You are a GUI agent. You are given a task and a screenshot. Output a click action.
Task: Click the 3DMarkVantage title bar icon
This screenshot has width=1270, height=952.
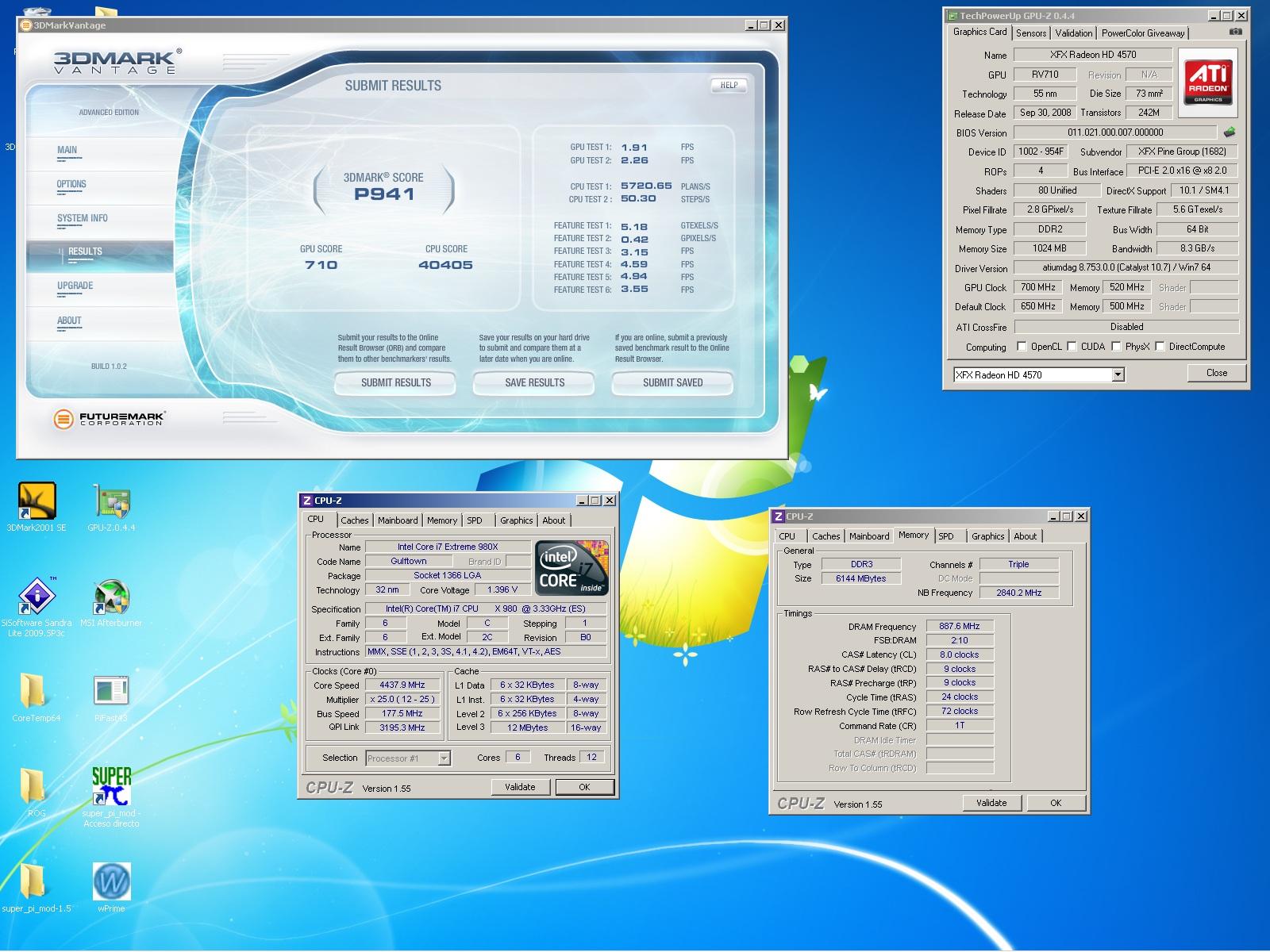point(25,25)
